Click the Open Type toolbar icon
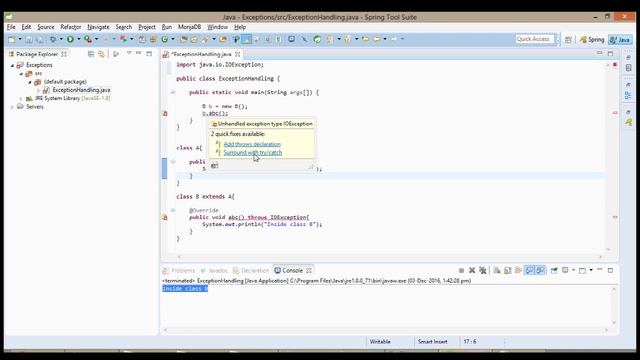This screenshot has width=640, height=360. 184,39
